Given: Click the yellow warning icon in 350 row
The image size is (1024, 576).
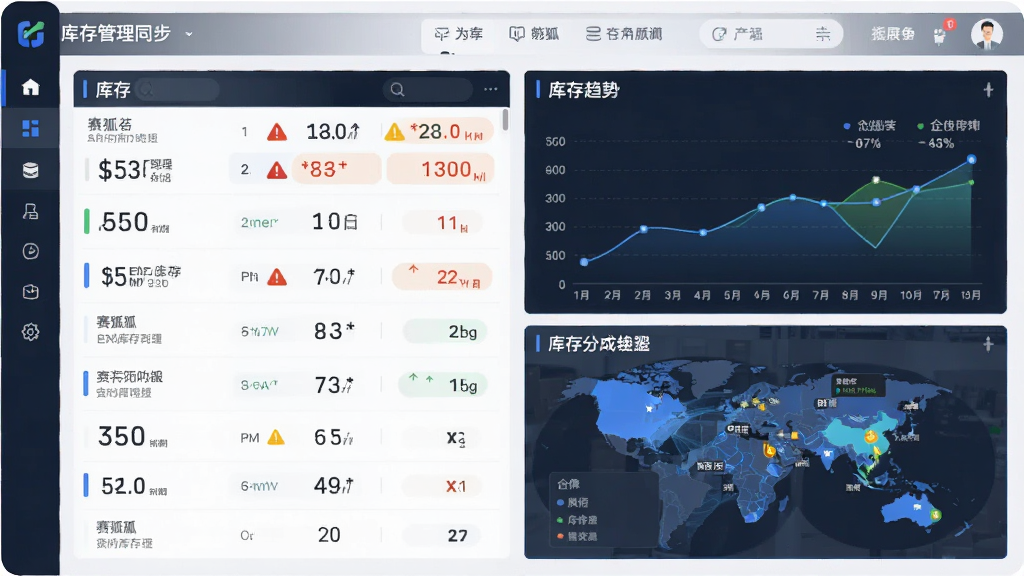Looking at the screenshot, I should click(x=276, y=437).
